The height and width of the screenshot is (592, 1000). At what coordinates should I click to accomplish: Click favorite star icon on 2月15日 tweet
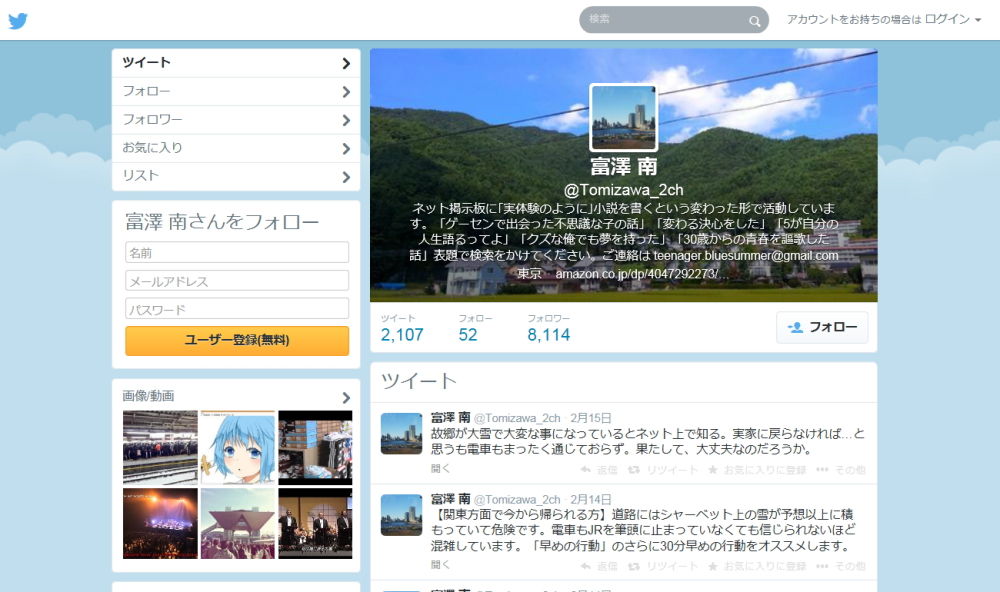[713, 470]
